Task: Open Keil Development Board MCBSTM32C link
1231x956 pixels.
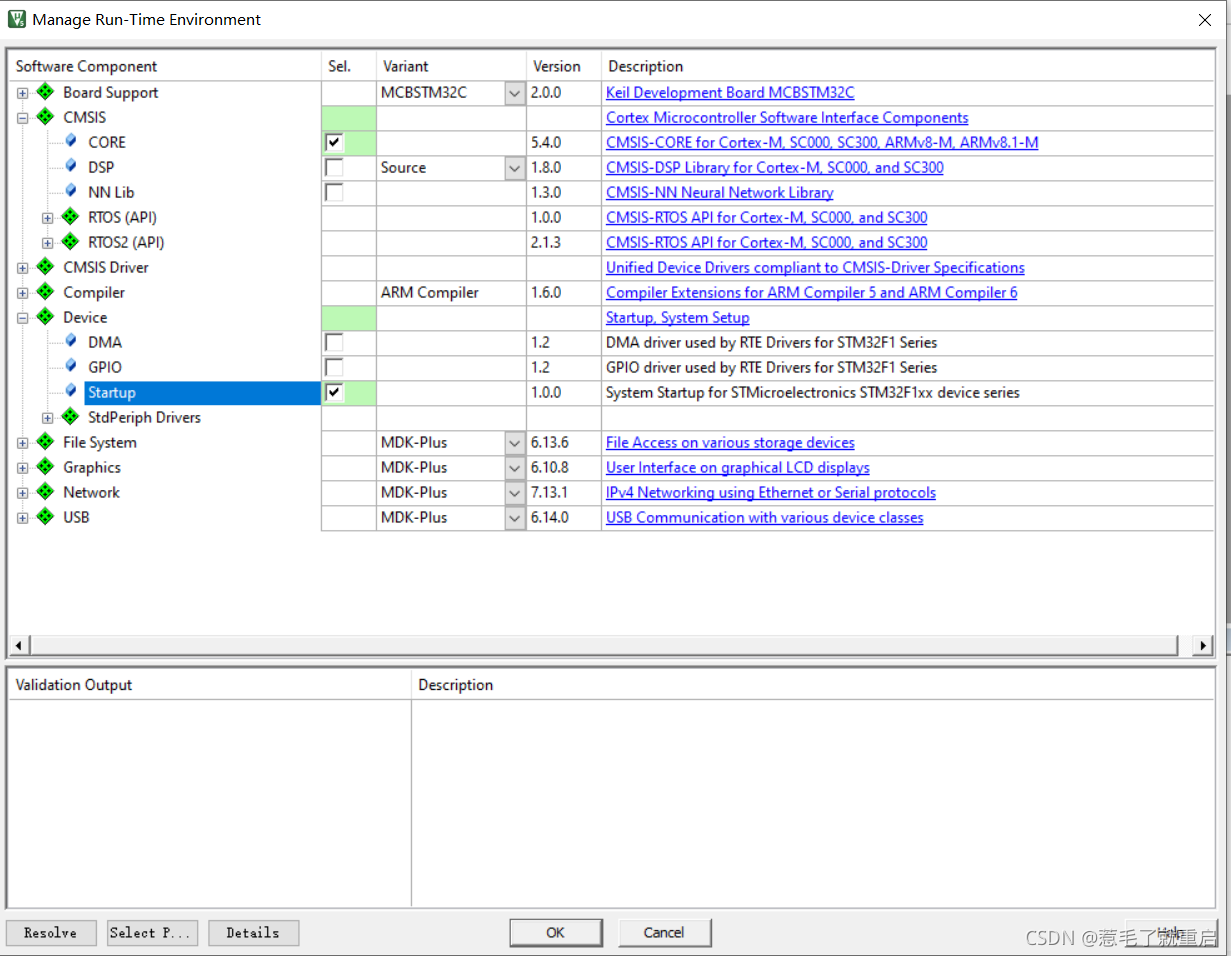Action: 730,92
